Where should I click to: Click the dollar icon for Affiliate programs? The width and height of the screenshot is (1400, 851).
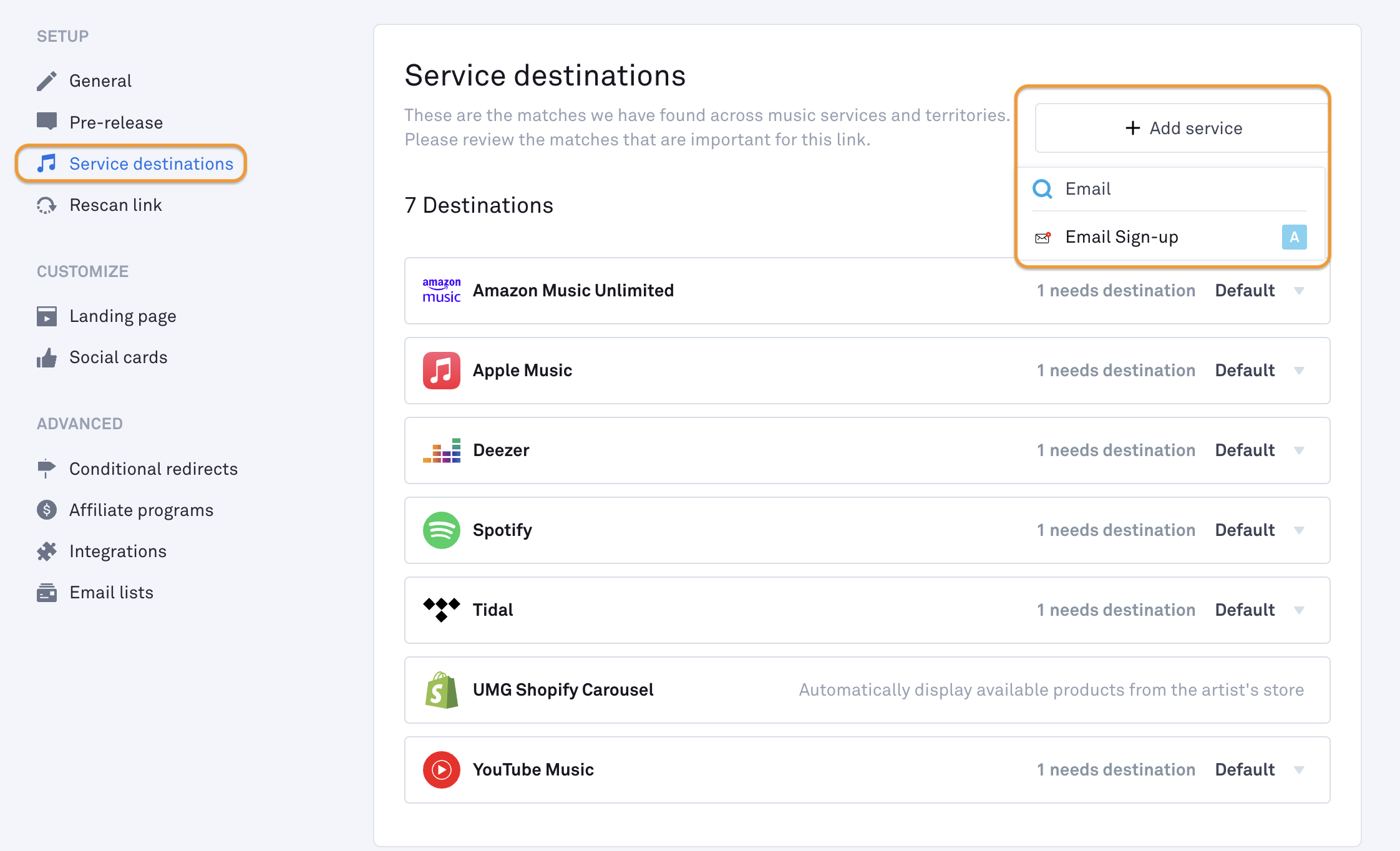47,510
